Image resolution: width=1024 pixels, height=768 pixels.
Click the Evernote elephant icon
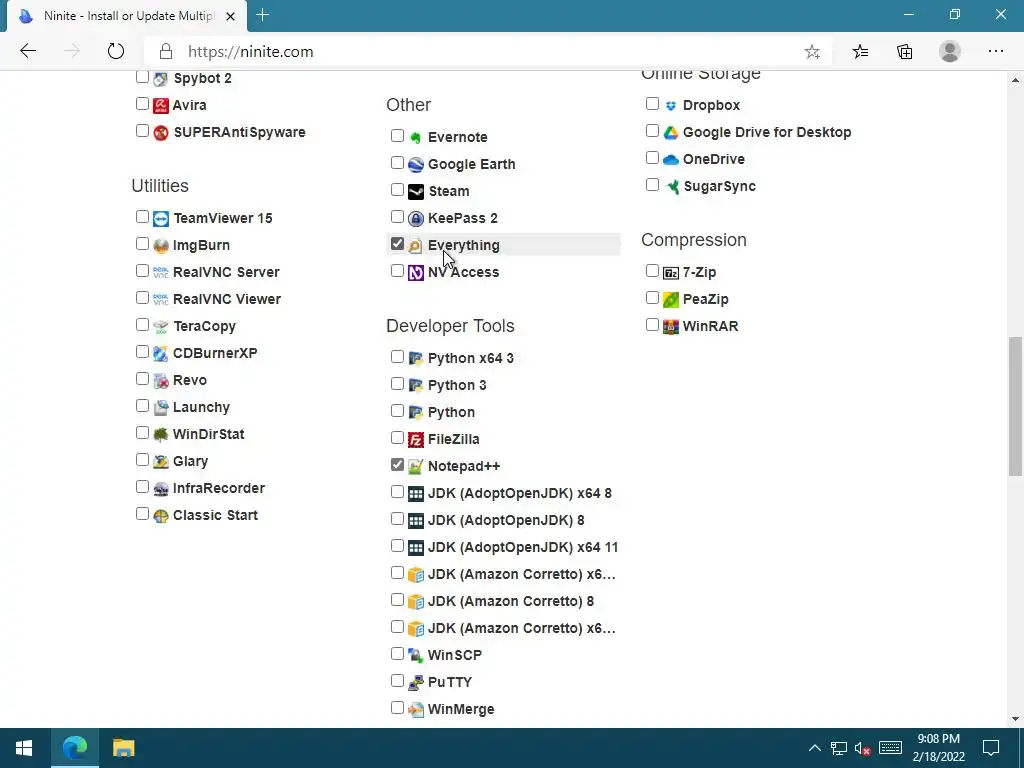click(416, 137)
